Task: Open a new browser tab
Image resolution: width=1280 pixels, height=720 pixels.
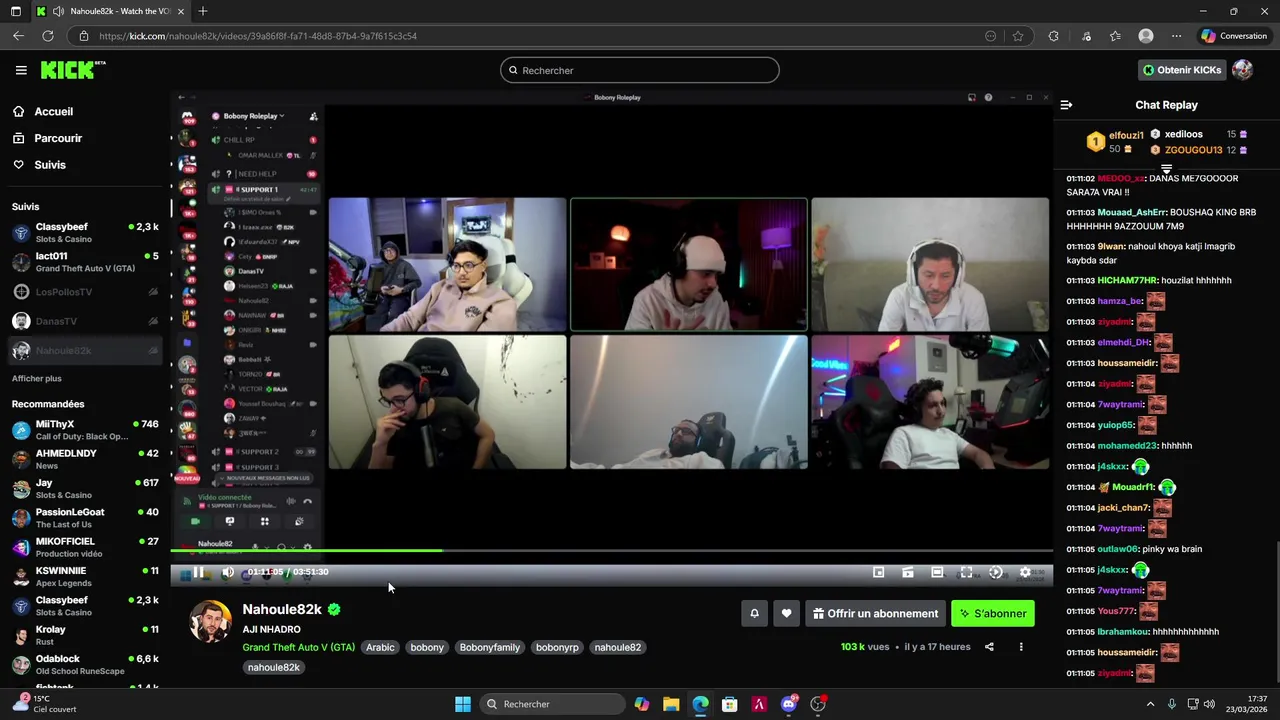Action: coord(202,11)
